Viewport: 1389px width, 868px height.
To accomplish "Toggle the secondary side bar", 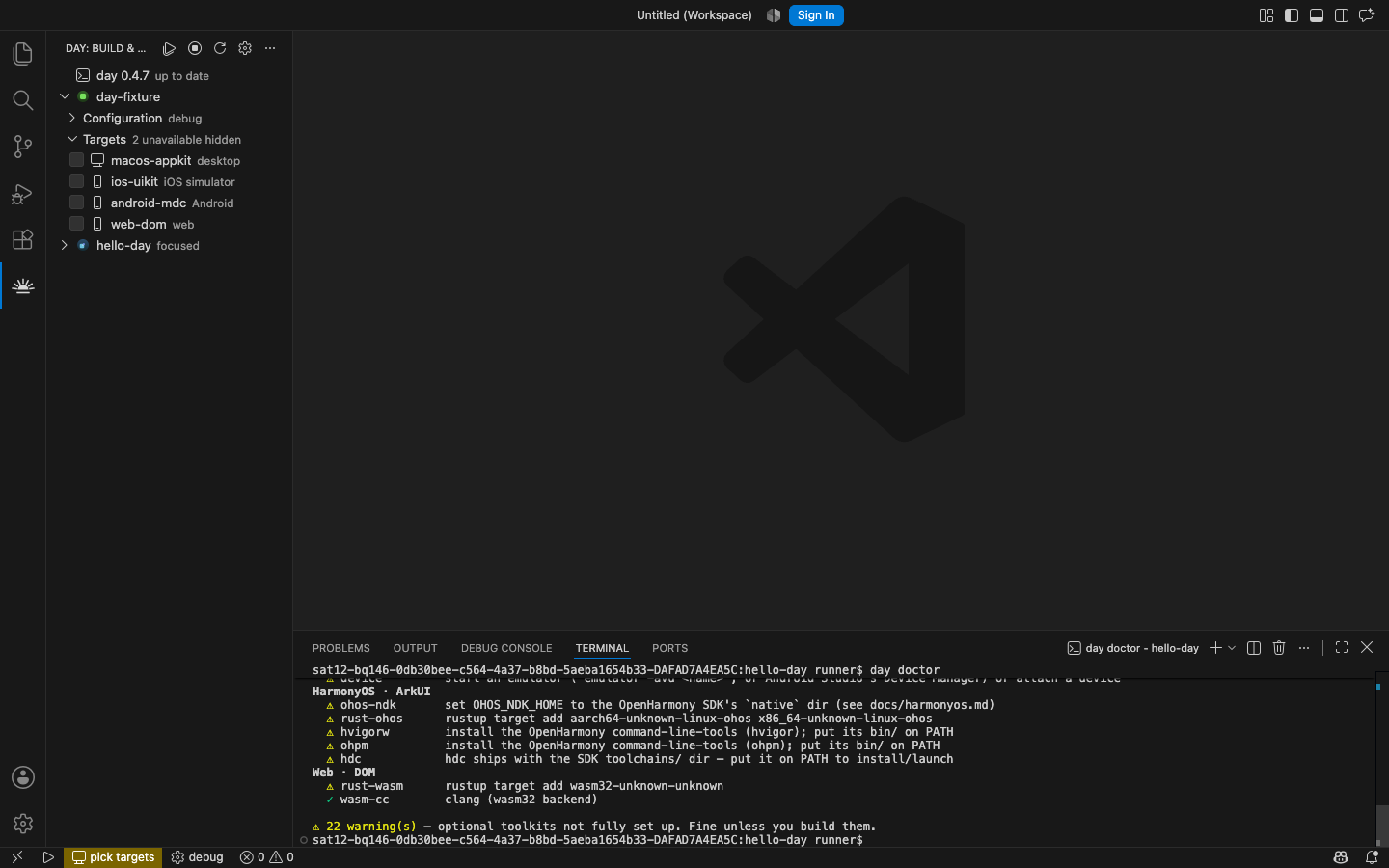I will tap(1342, 15).
